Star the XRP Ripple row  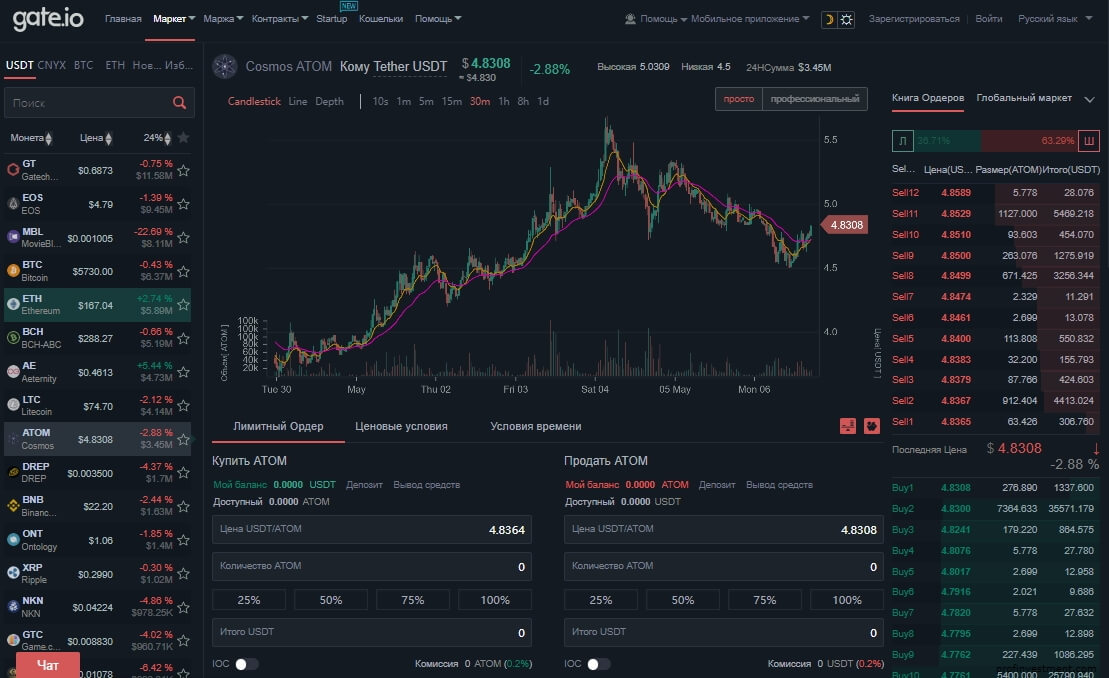[x=183, y=573]
